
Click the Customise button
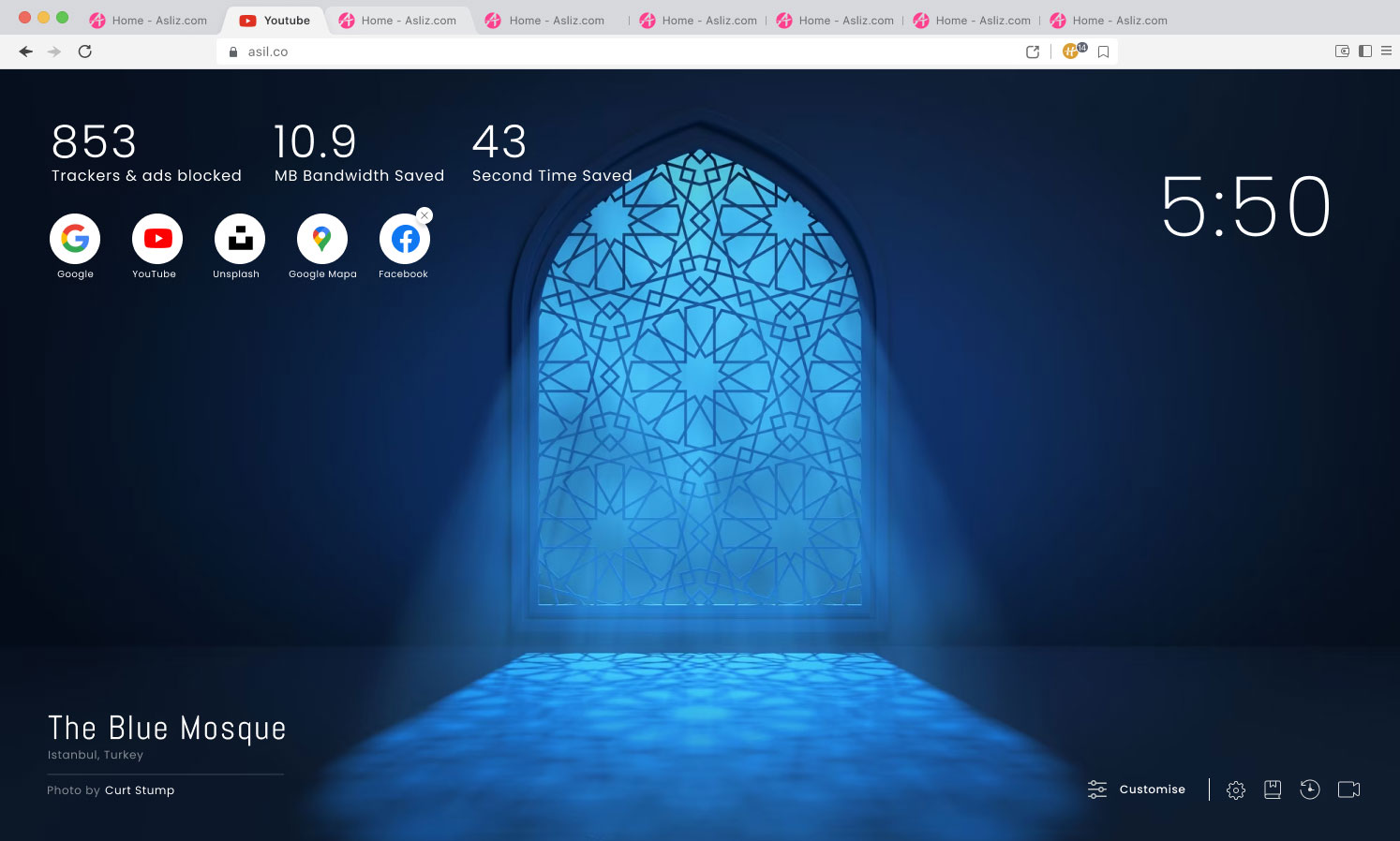pyautogui.click(x=1137, y=789)
